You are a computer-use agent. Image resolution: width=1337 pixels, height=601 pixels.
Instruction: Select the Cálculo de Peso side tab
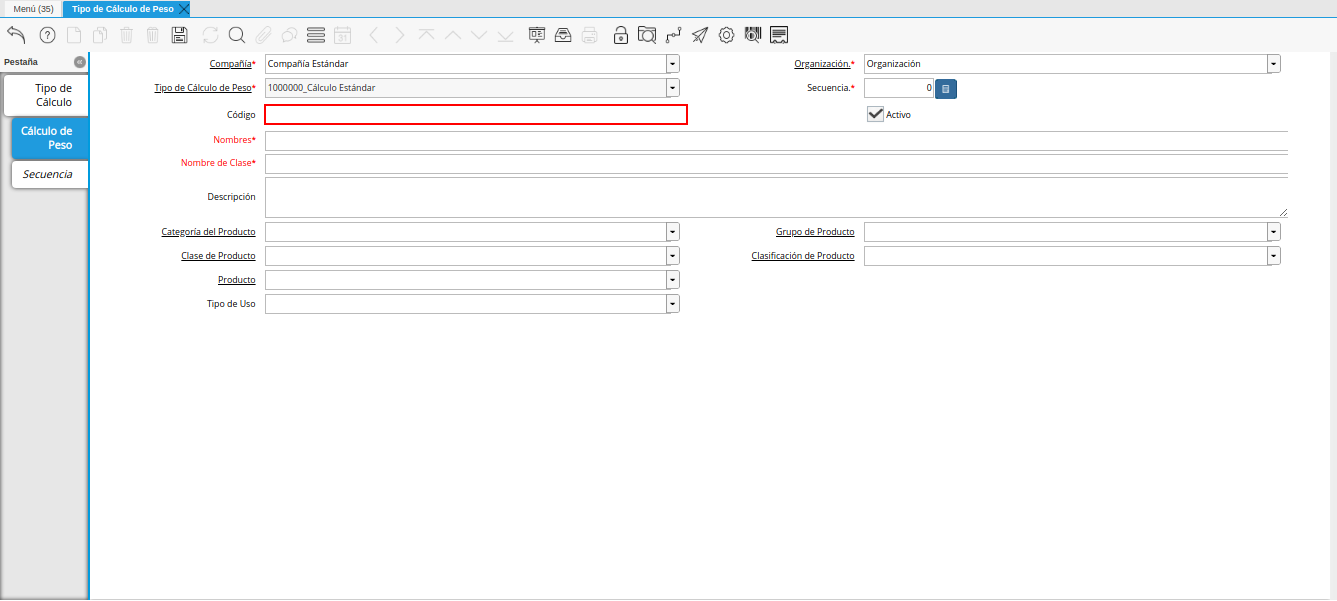pyautogui.click(x=50, y=138)
